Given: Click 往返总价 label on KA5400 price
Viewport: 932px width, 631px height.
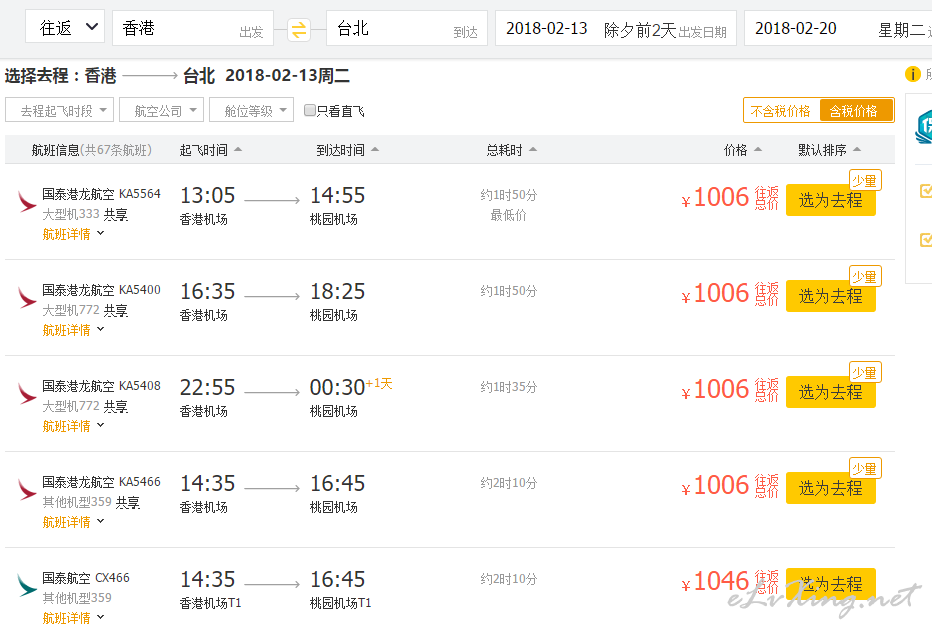Looking at the screenshot, I should pyautogui.click(x=766, y=294).
